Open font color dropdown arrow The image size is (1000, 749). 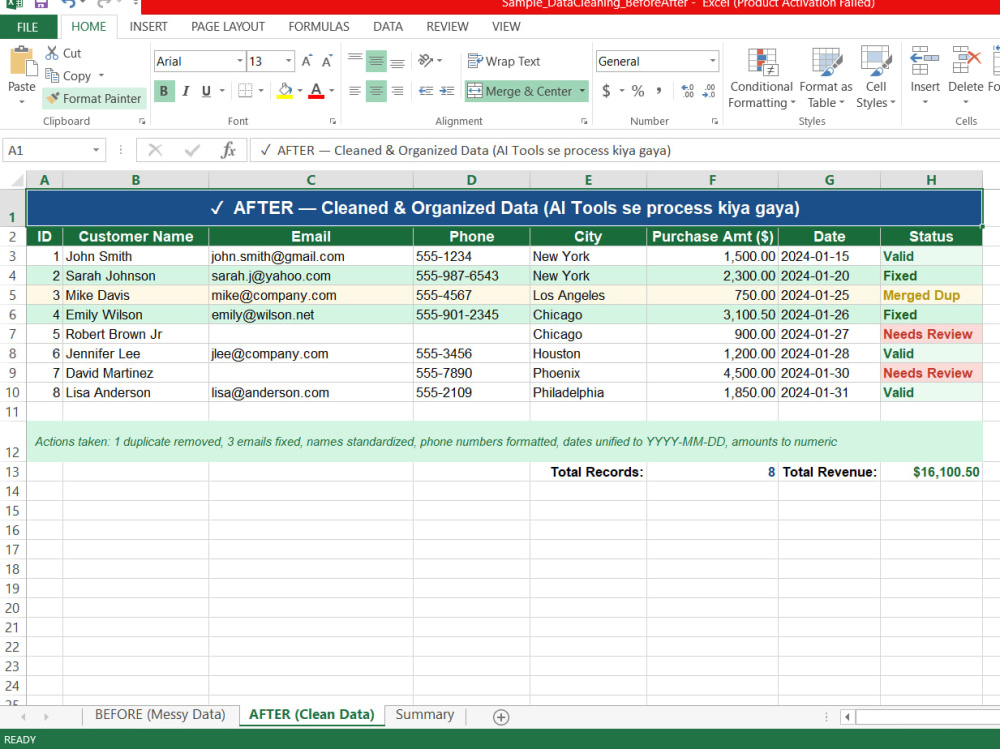tap(331, 91)
